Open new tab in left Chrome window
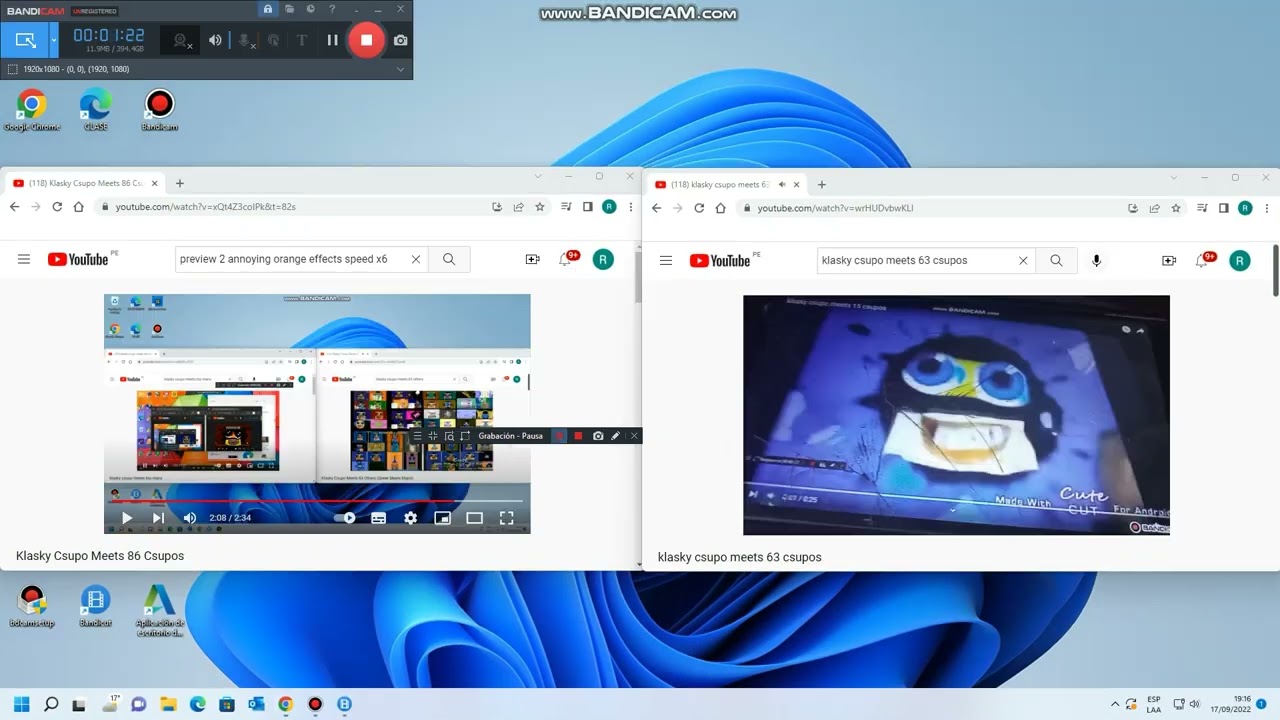Image resolution: width=1280 pixels, height=720 pixels. 180,183
